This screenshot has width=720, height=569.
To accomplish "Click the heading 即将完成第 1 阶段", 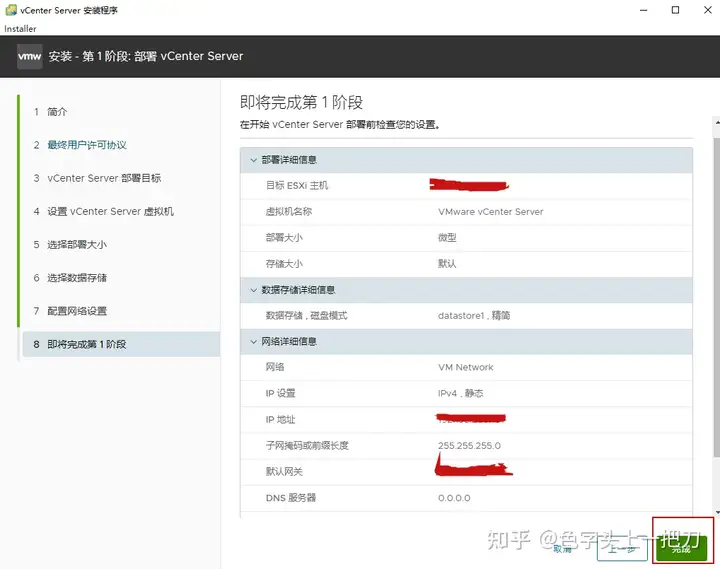I will pyautogui.click(x=301, y=102).
